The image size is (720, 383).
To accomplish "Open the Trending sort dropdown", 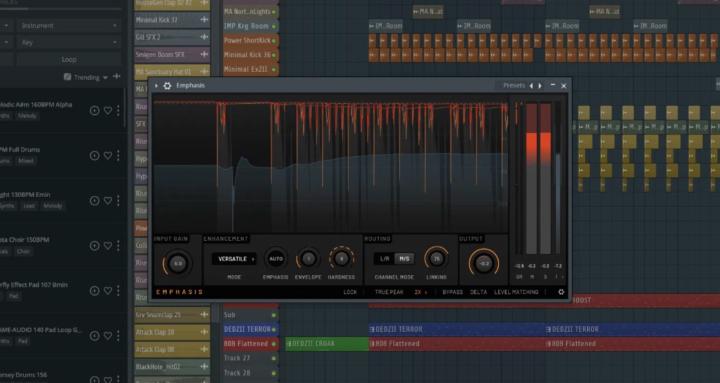I will (x=91, y=78).
